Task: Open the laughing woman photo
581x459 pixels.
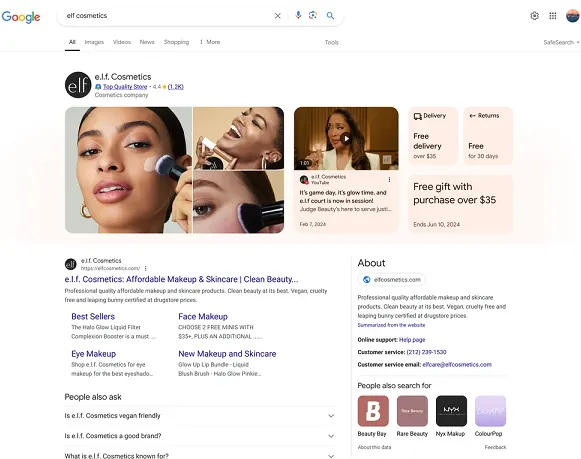Action: coord(239,138)
